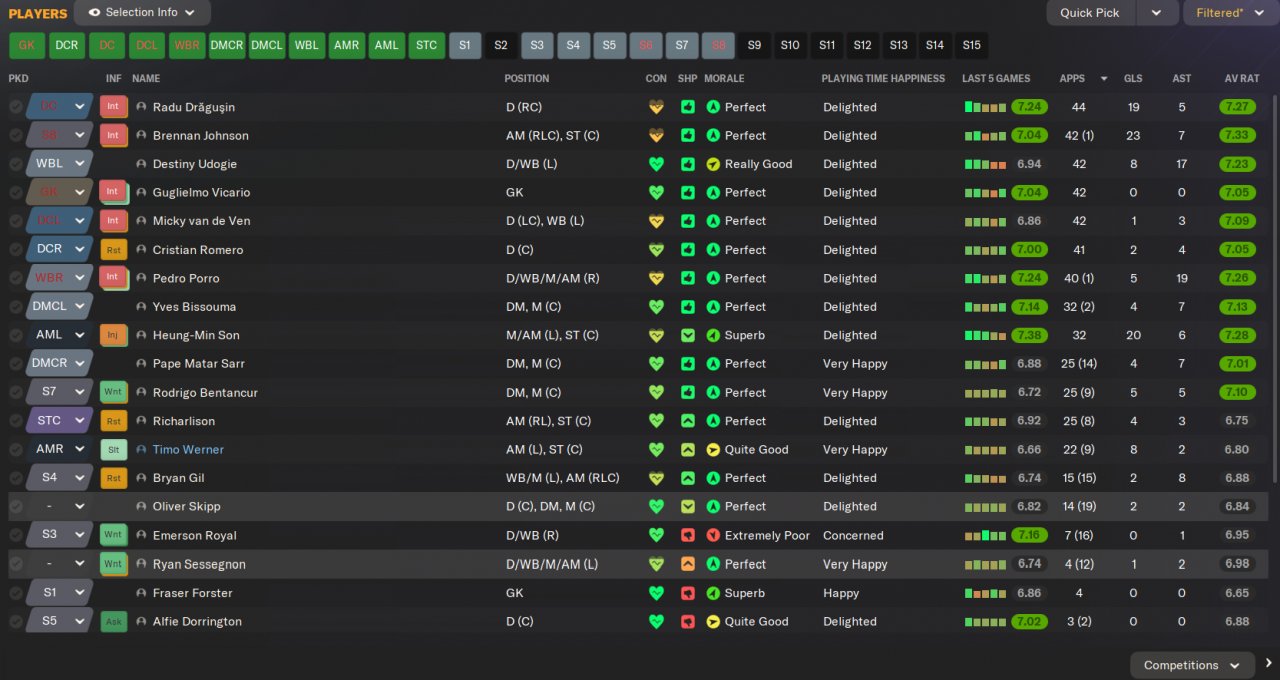Toggle the pick checkbox for Timo Werner
Image resolution: width=1280 pixels, height=680 pixels.
16,450
